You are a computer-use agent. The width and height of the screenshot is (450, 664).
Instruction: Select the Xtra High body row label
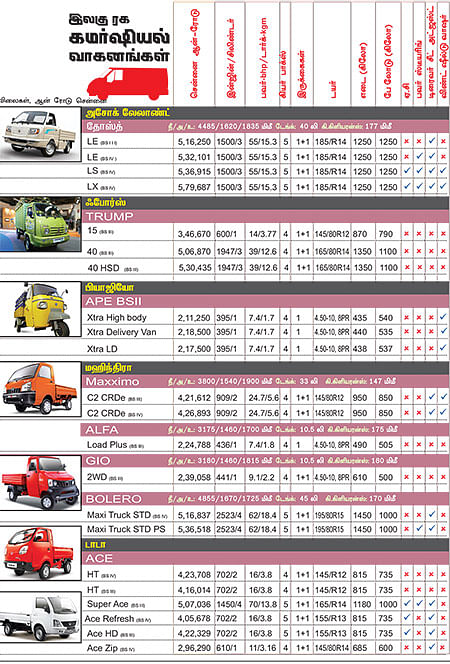(x=117, y=318)
